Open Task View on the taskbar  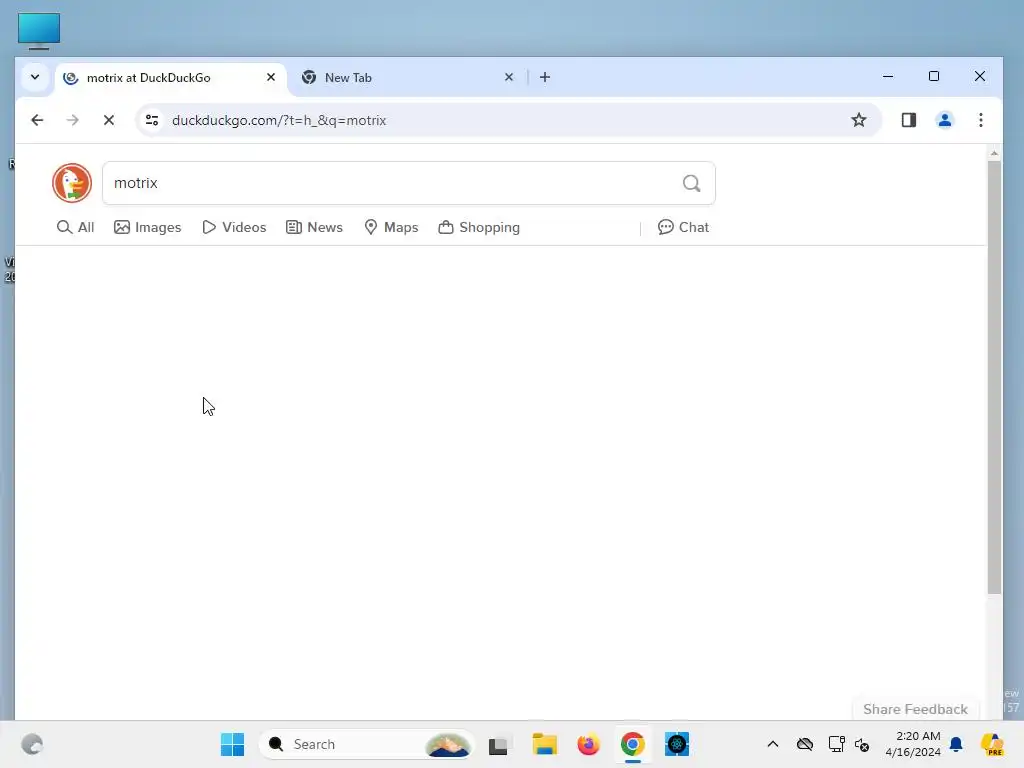(x=498, y=744)
